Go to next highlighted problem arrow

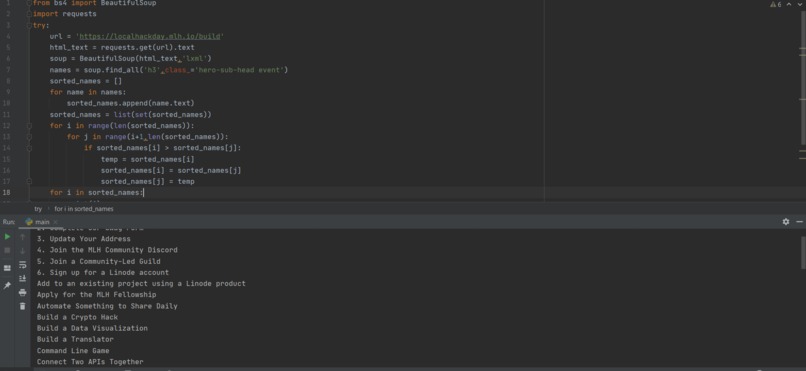pyautogui.click(x=800, y=4)
